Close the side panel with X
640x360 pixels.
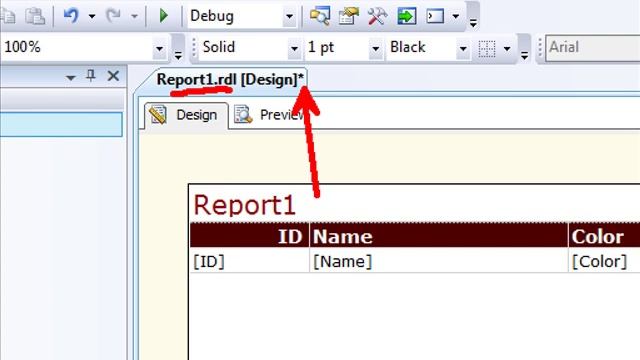[x=113, y=76]
